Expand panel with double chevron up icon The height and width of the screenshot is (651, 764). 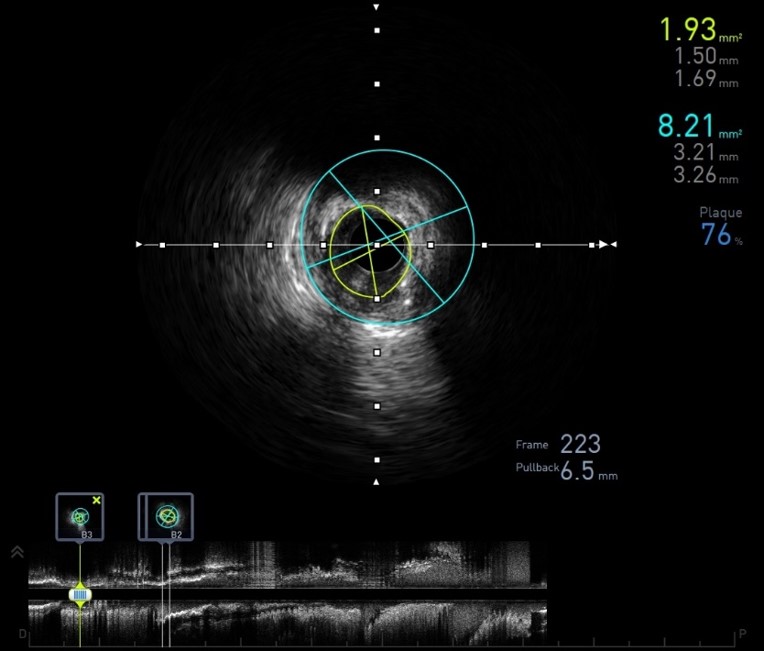[17, 551]
